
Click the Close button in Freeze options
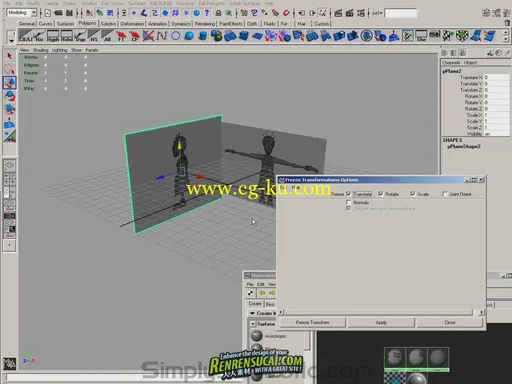coord(450,322)
